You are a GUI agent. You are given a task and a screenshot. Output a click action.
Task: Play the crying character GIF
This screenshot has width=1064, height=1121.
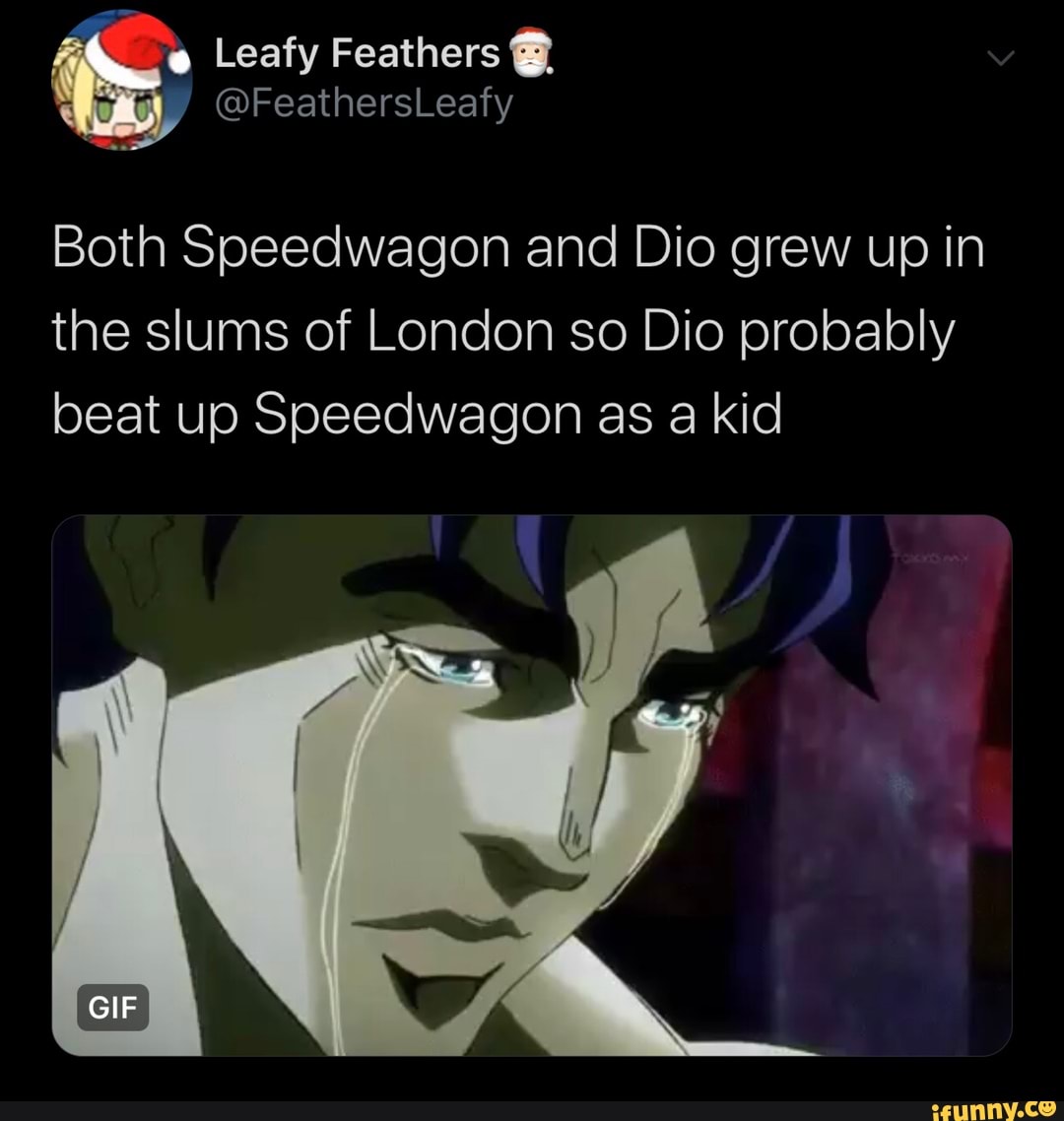(x=531, y=784)
